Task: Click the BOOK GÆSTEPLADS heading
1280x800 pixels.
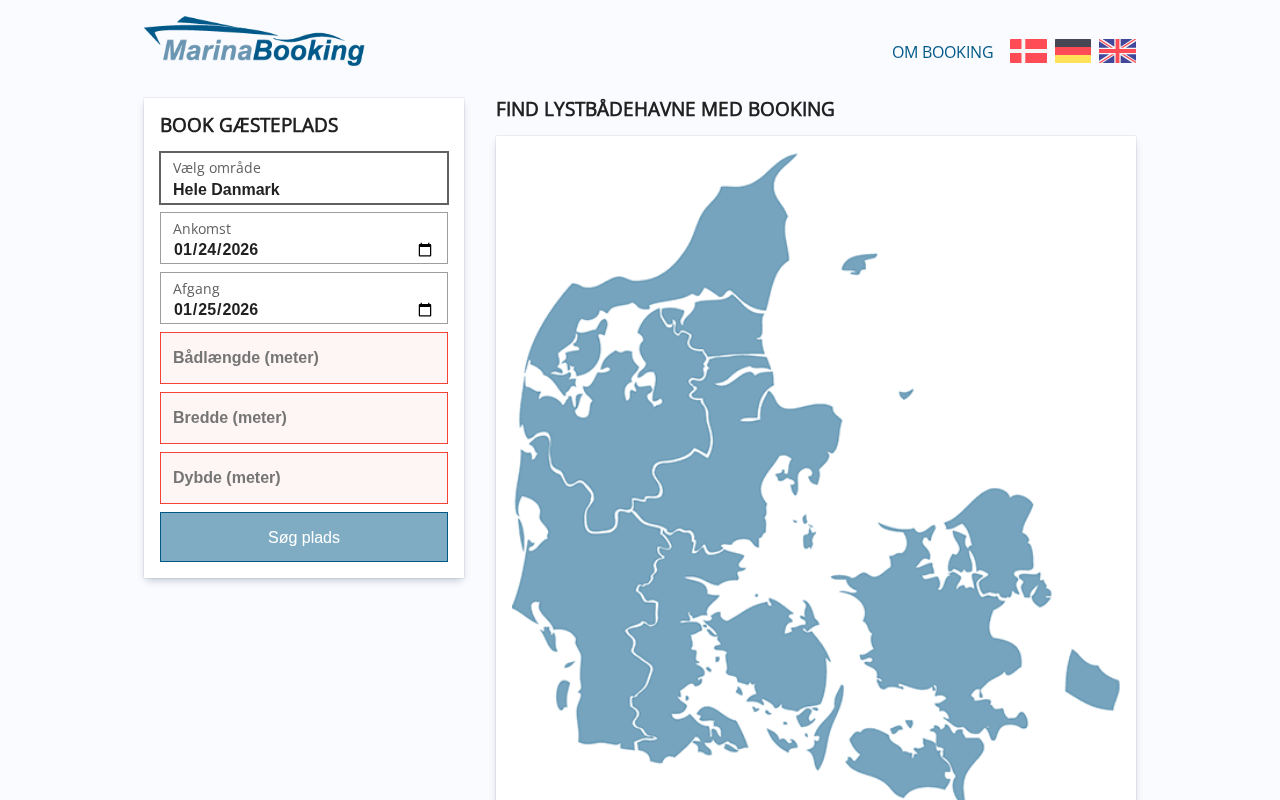Action: [249, 125]
